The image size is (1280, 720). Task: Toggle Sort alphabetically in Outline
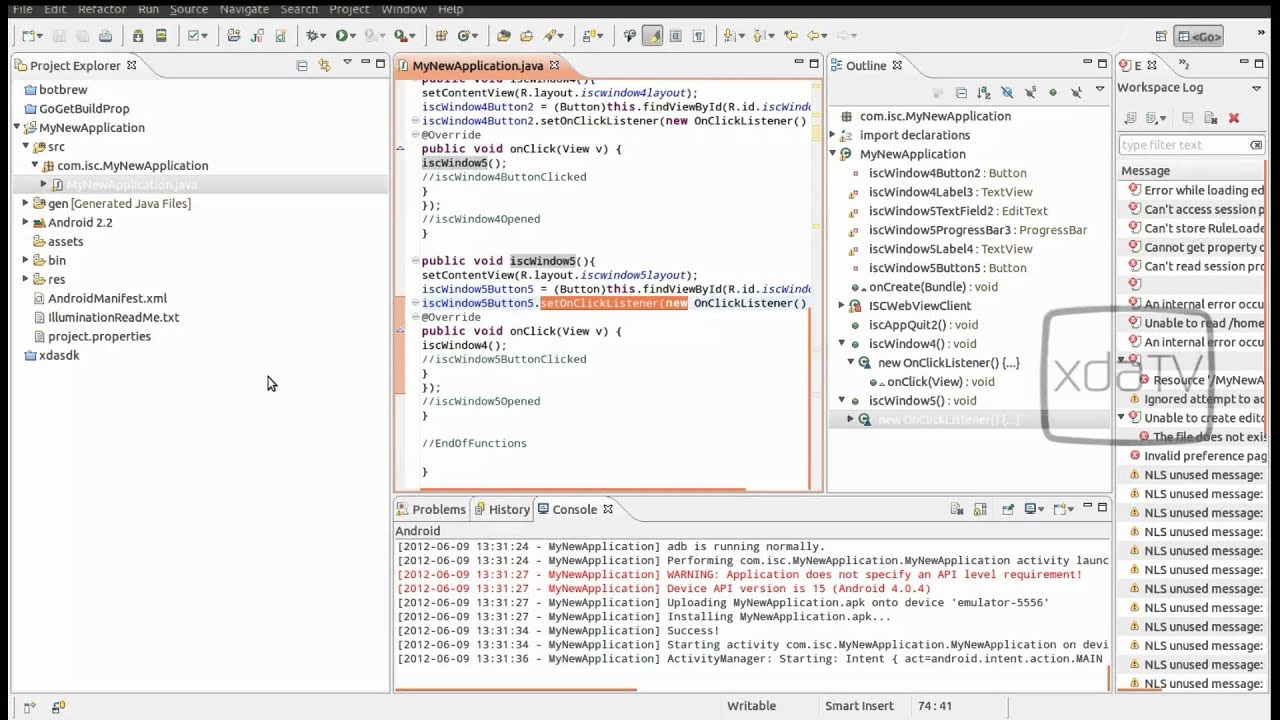tap(984, 93)
